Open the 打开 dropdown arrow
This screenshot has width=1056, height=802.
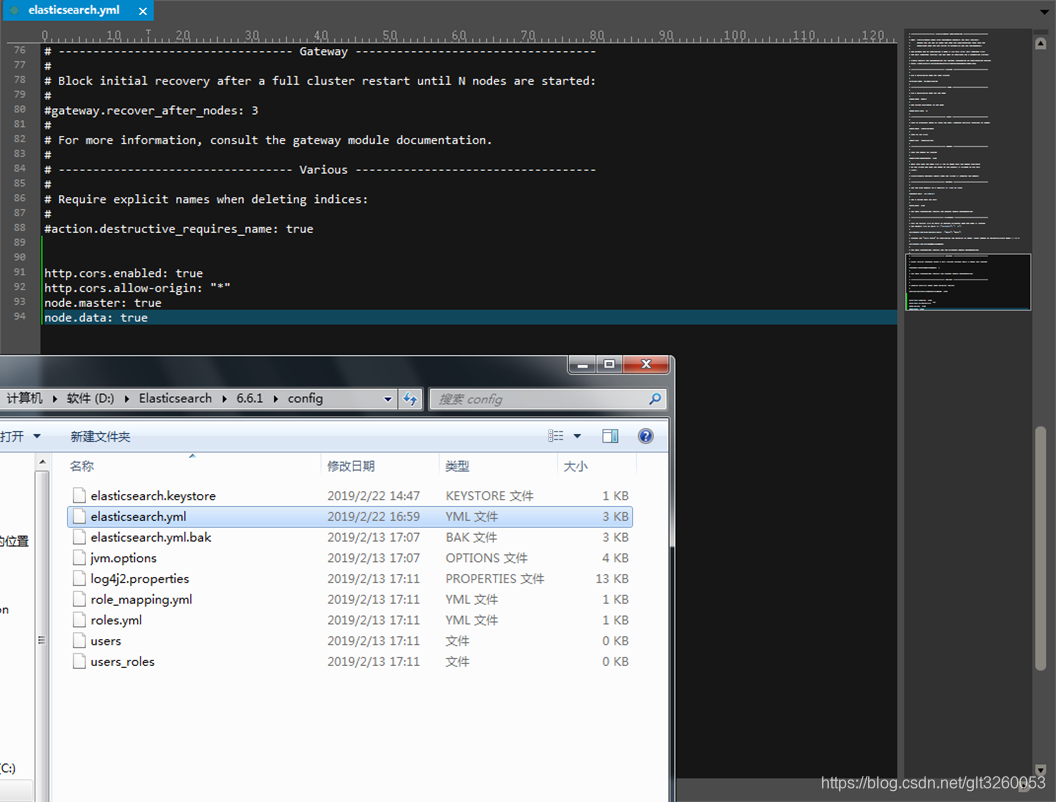coord(37,436)
